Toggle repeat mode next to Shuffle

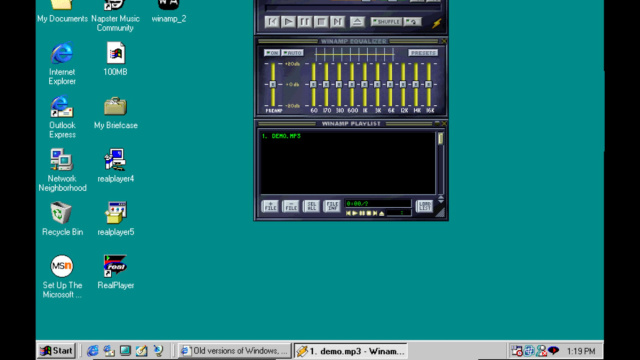[413, 22]
